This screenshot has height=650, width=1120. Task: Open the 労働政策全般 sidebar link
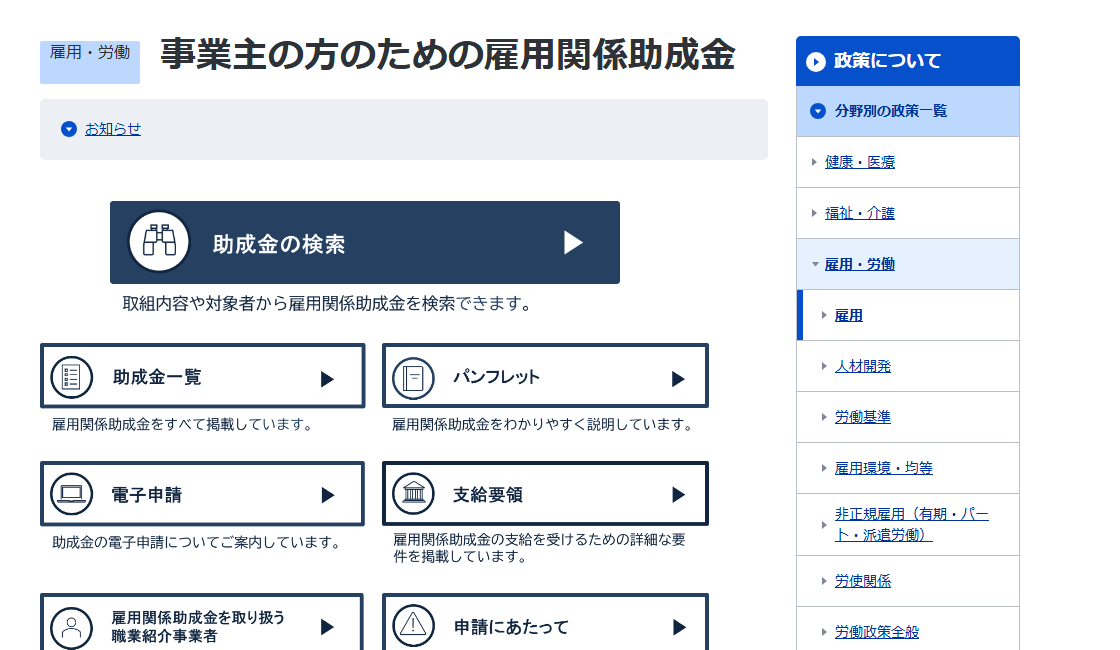pyautogui.click(x=876, y=632)
